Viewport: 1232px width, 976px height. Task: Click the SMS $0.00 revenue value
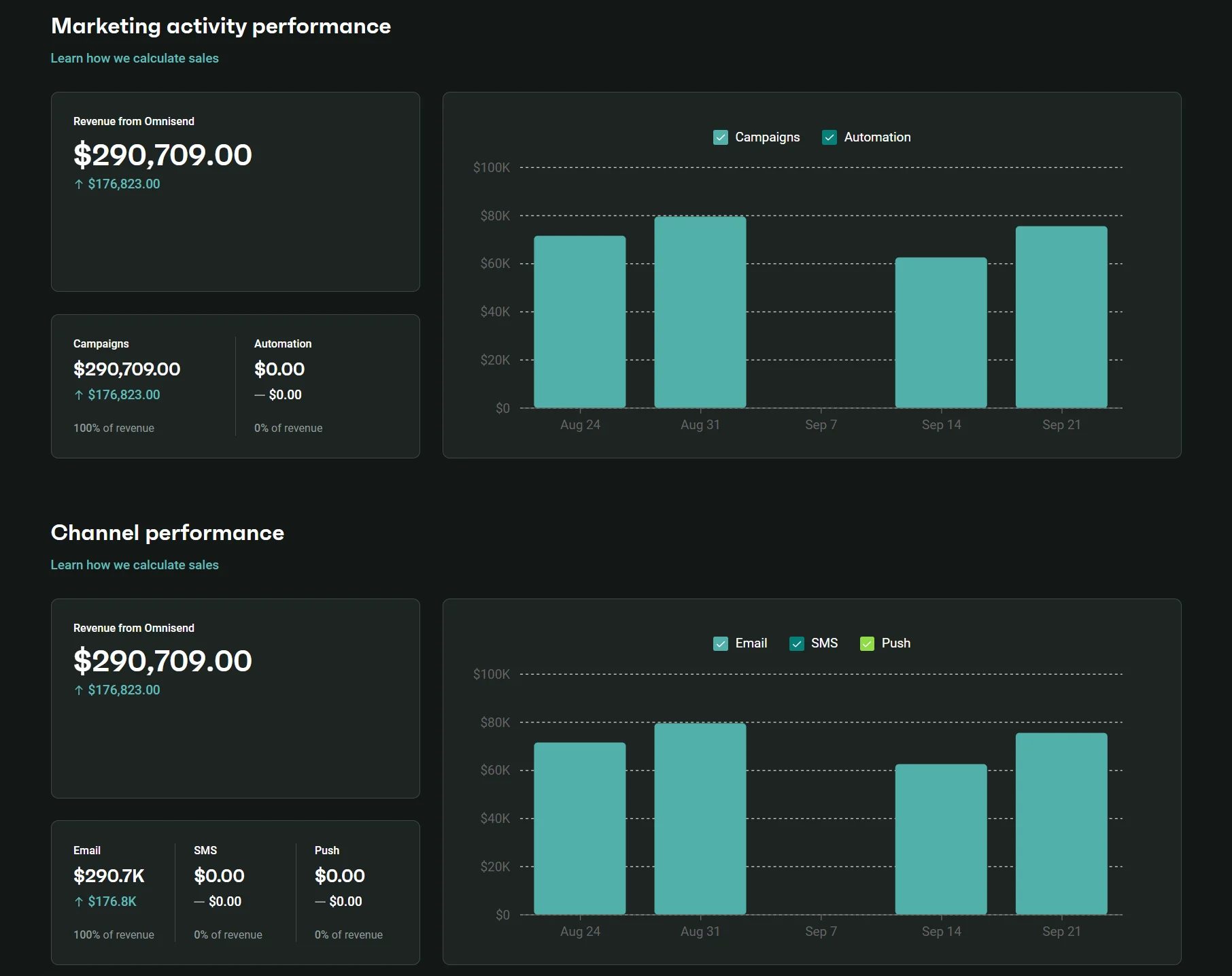(219, 876)
